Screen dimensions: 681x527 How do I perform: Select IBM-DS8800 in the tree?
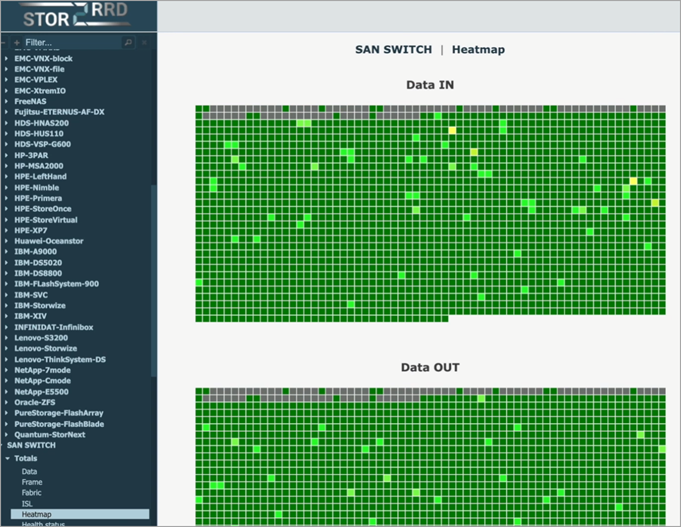(x=38, y=273)
